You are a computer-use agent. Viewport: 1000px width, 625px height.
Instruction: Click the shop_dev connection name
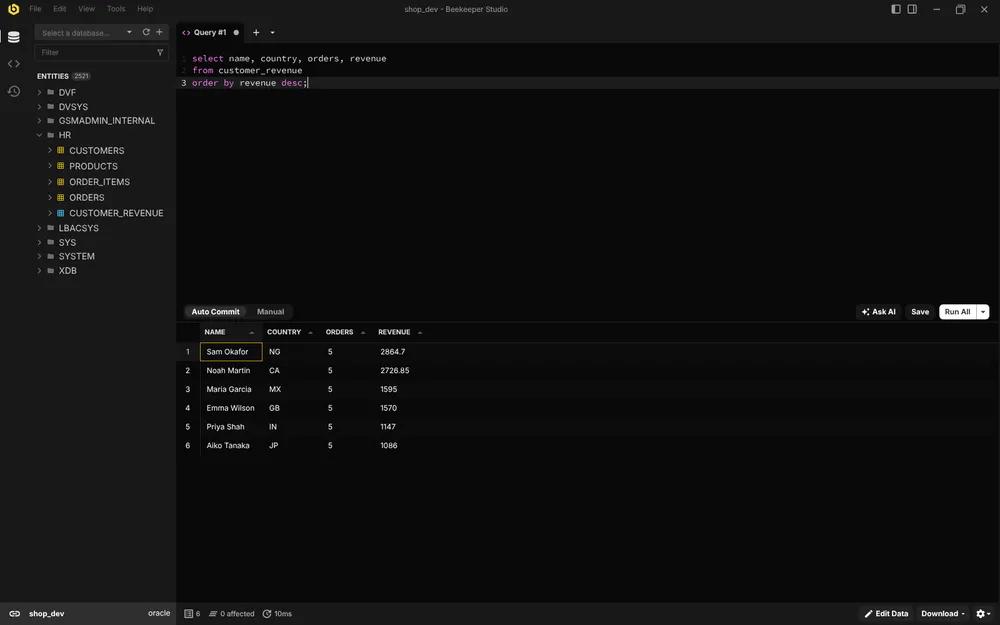click(x=47, y=614)
